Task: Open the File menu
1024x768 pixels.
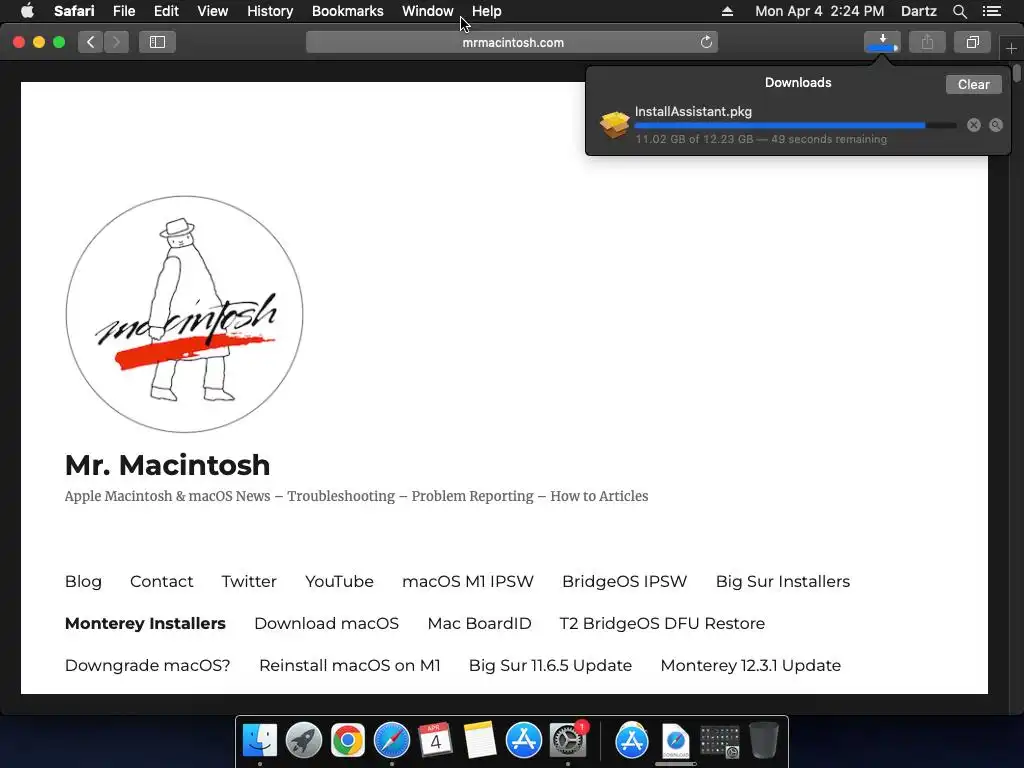Action: click(x=124, y=11)
